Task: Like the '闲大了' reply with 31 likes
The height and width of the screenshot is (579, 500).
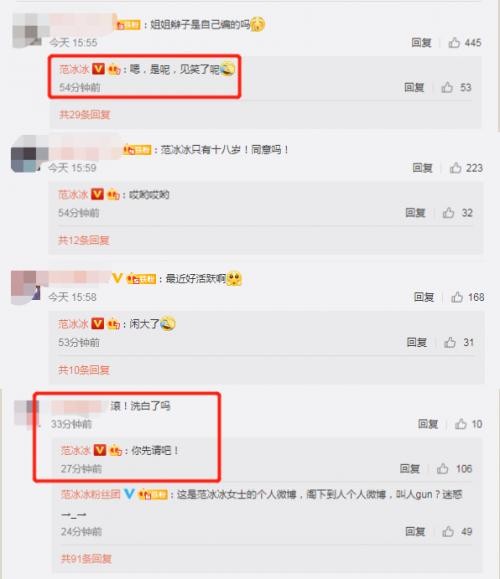Action: tap(450, 342)
